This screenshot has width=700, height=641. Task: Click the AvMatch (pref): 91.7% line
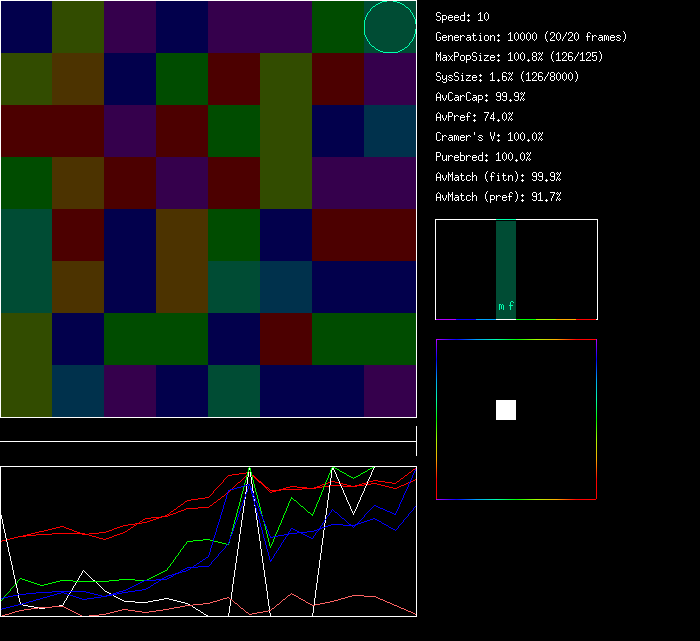[x=499, y=197]
